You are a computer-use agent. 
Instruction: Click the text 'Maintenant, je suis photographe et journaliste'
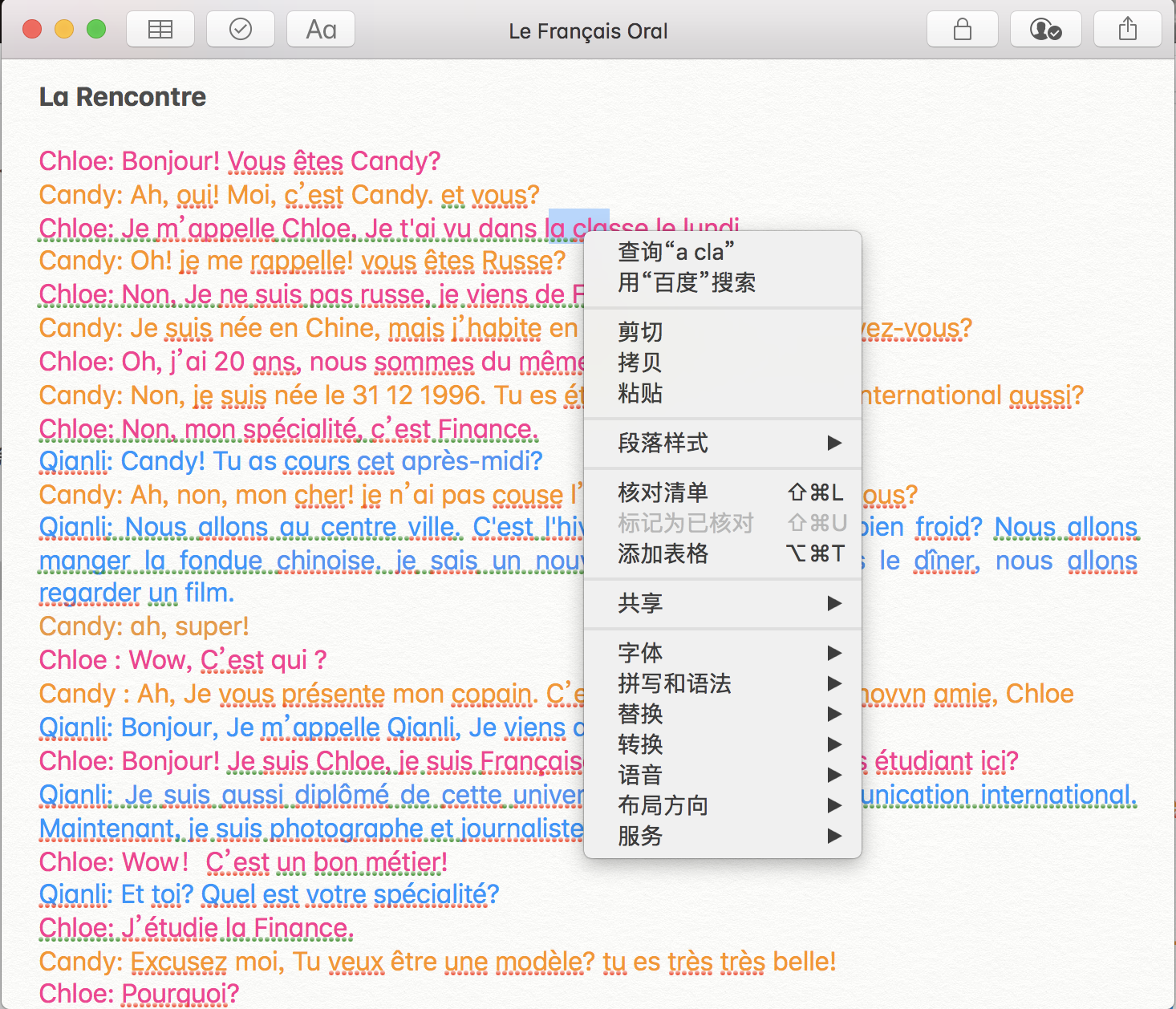(x=311, y=829)
